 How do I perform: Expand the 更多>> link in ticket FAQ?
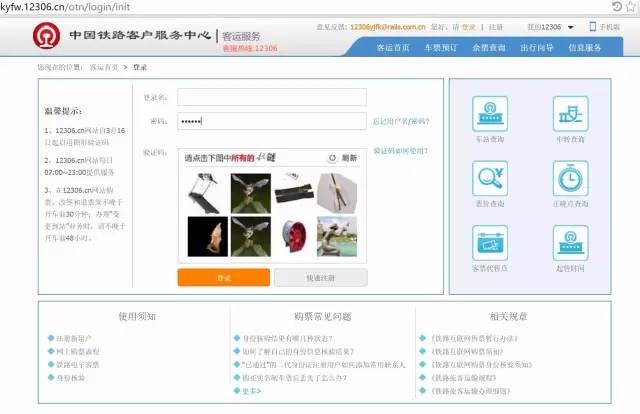pyautogui.click(x=251, y=391)
